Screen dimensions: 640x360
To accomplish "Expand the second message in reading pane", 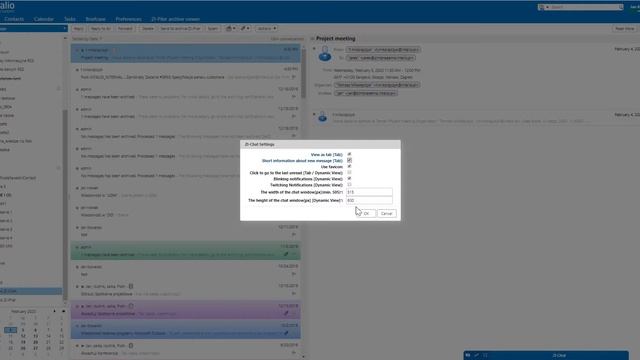I will tap(314, 114).
